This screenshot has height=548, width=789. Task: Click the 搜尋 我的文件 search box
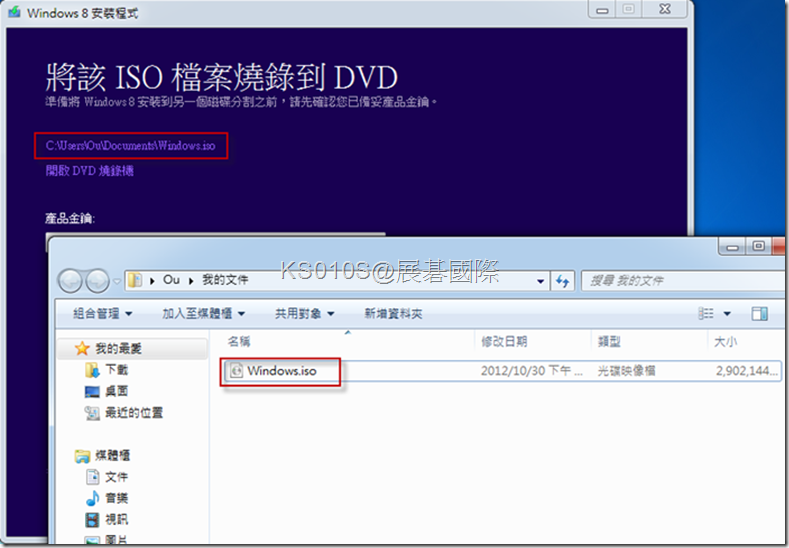(x=684, y=281)
